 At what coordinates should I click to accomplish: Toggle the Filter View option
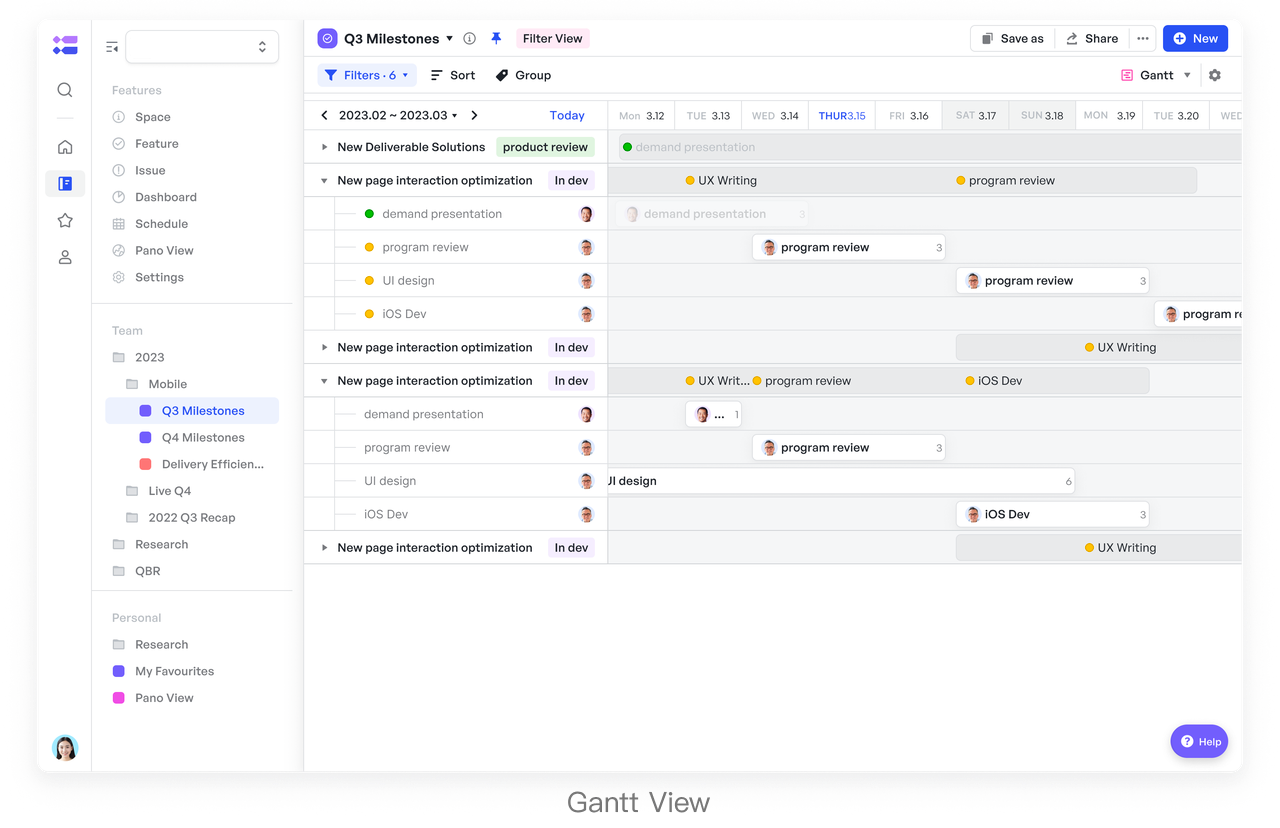pyautogui.click(x=552, y=38)
